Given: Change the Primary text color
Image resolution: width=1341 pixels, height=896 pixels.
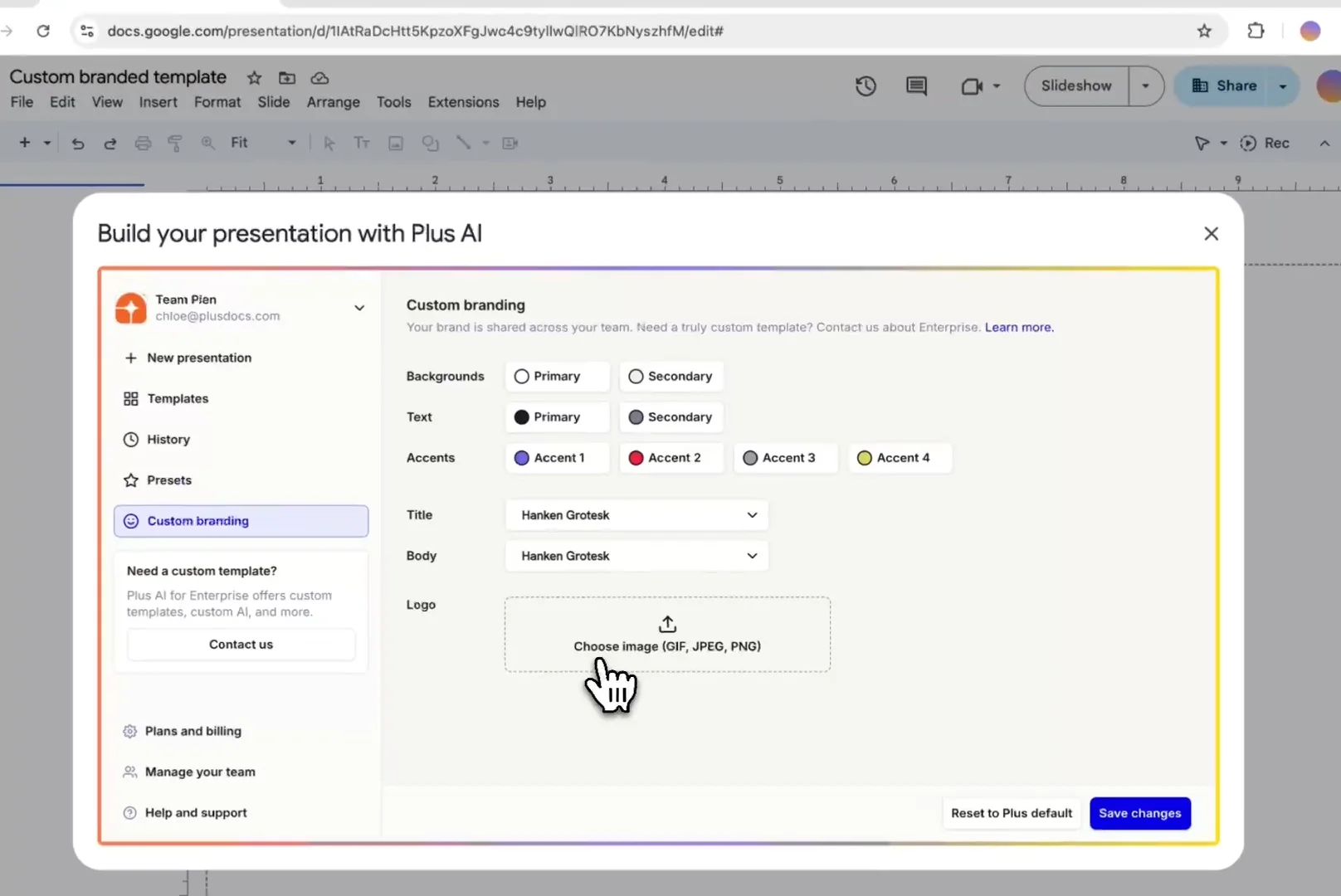Looking at the screenshot, I should coord(558,417).
